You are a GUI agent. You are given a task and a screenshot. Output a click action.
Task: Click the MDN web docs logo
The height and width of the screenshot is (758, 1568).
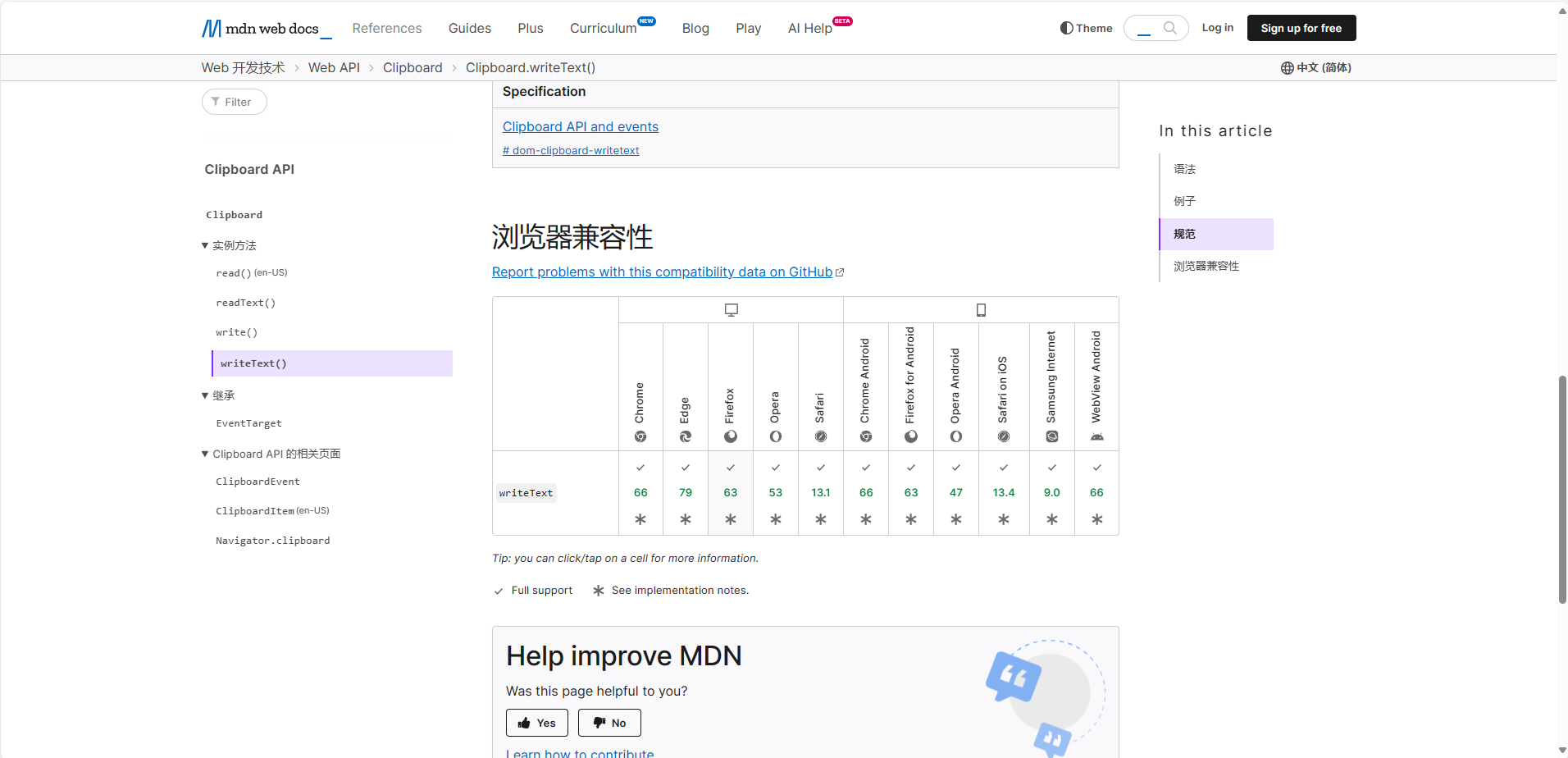264,28
